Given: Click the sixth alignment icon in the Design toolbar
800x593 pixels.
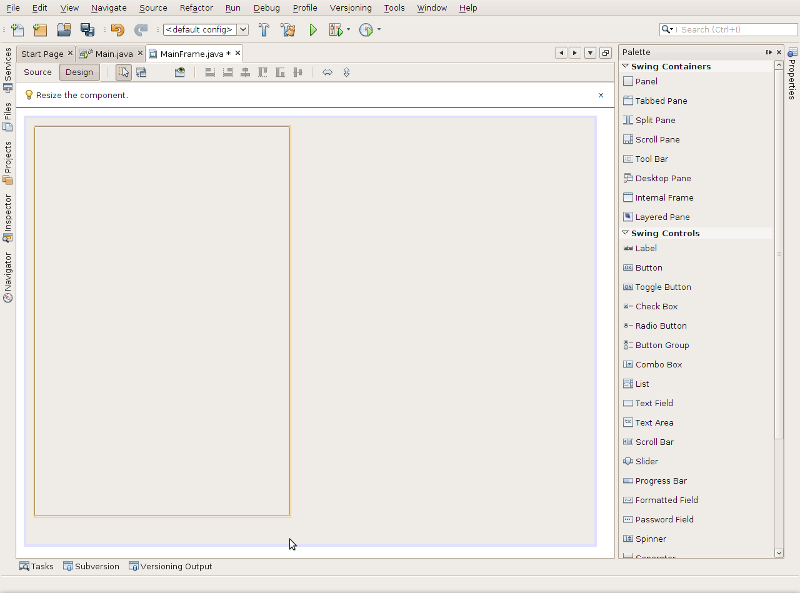Looking at the screenshot, I should pyautogui.click(x=298, y=72).
